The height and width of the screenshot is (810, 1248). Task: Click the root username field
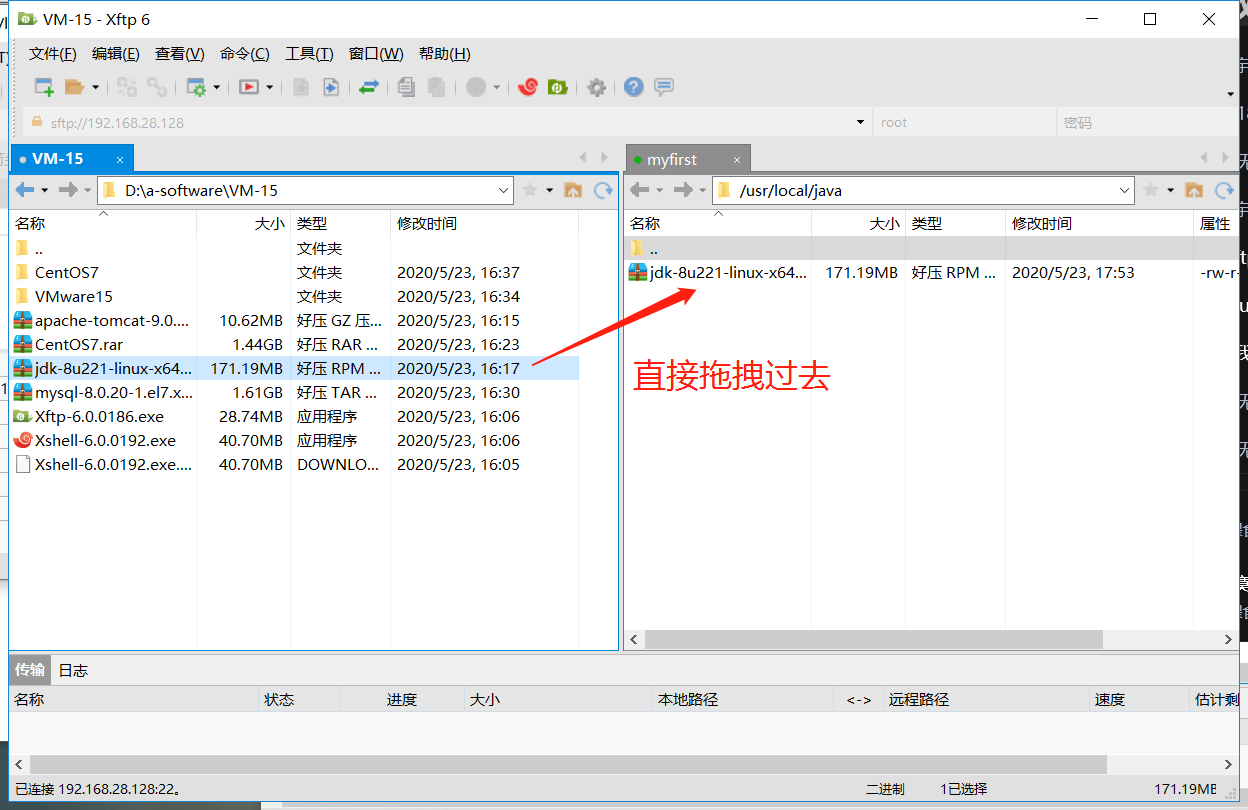coord(964,122)
